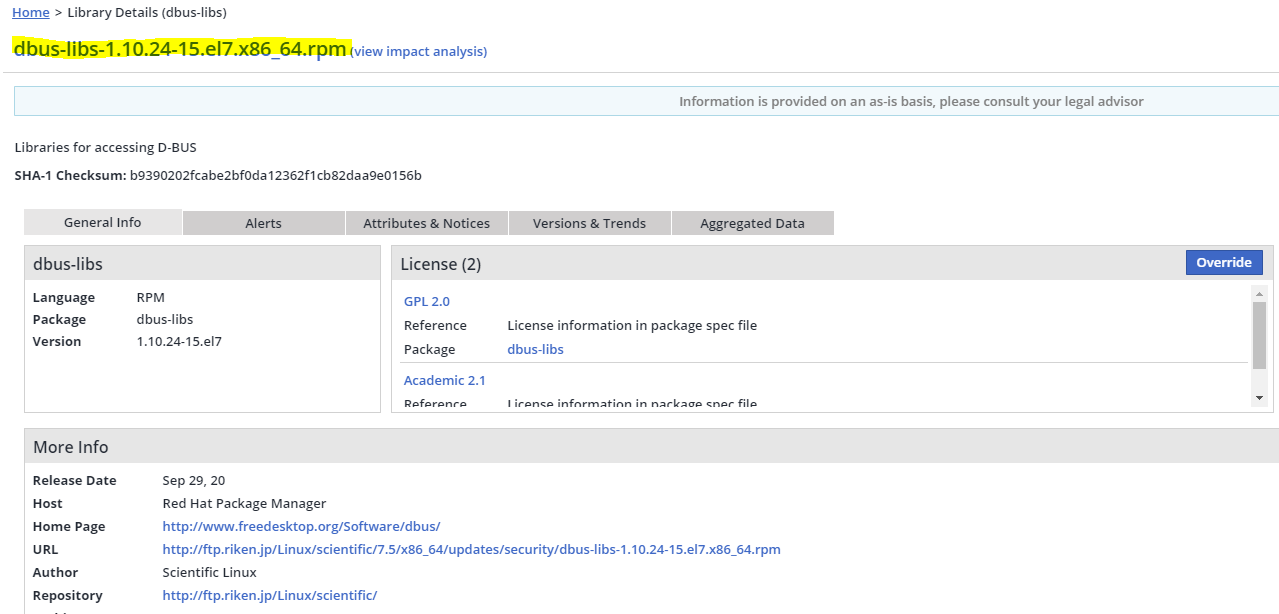This screenshot has width=1279, height=614.
Task: Click the highlighted dbus-libs rpm file name title
Action: [x=180, y=49]
